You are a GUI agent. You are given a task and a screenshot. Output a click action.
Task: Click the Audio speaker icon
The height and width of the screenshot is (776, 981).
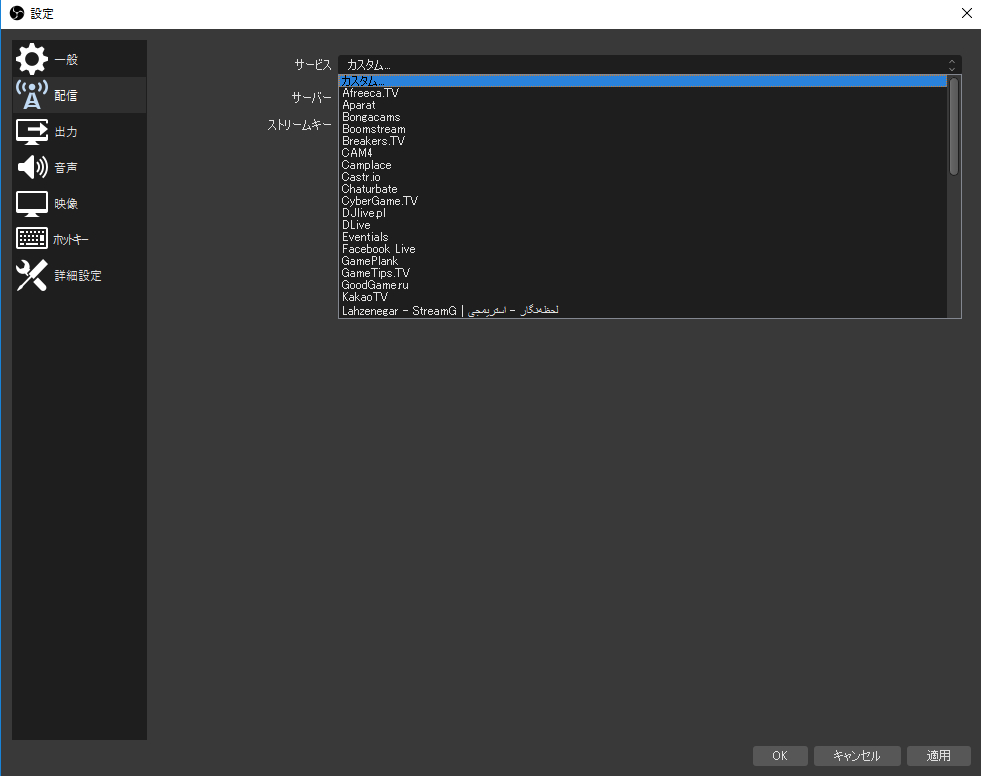tap(32, 168)
